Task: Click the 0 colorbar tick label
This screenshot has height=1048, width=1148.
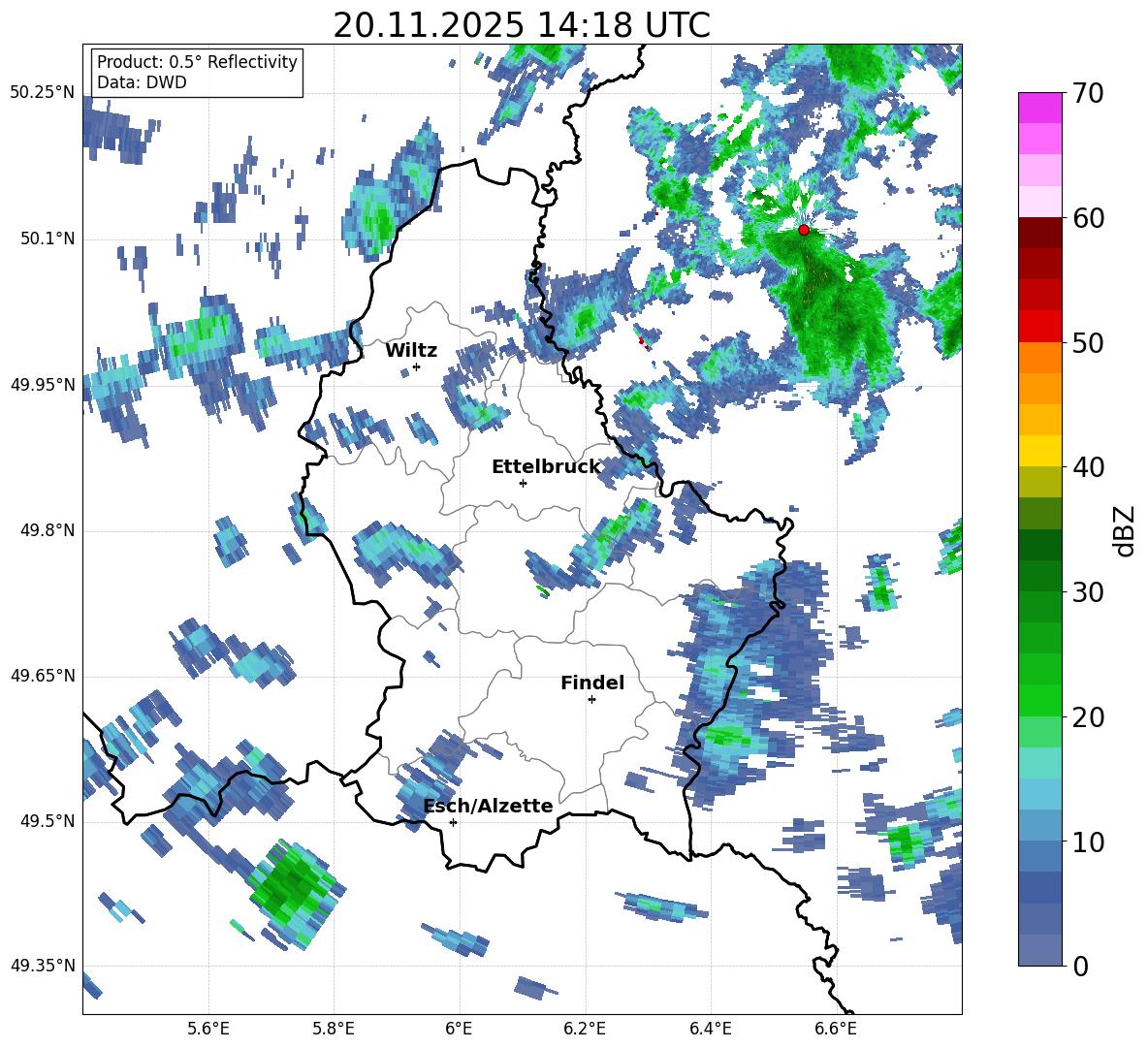Action: [x=1081, y=966]
